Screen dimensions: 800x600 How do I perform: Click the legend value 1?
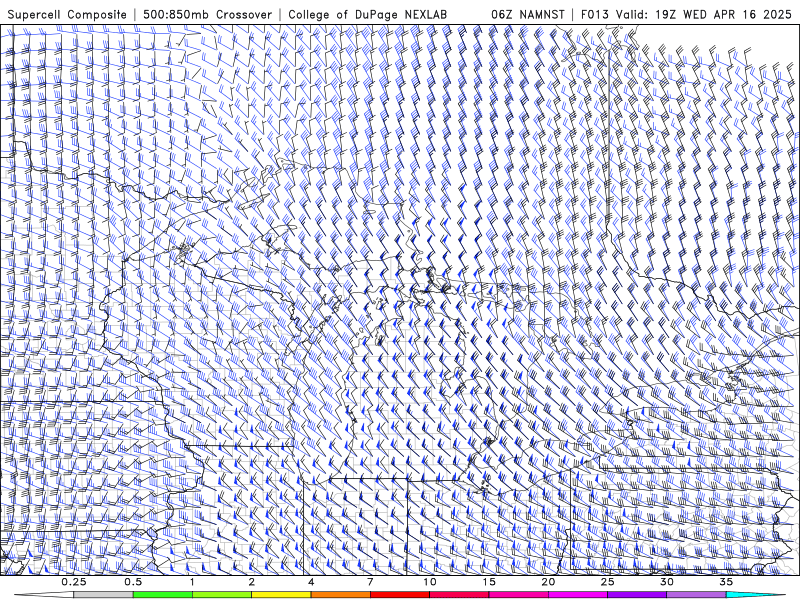coord(192,582)
